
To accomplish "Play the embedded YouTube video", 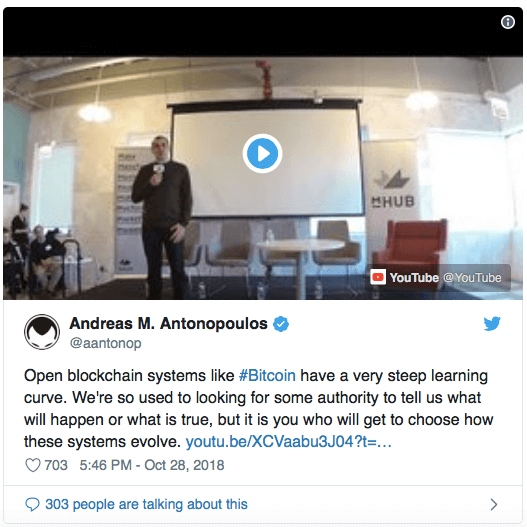I will 262,153.
